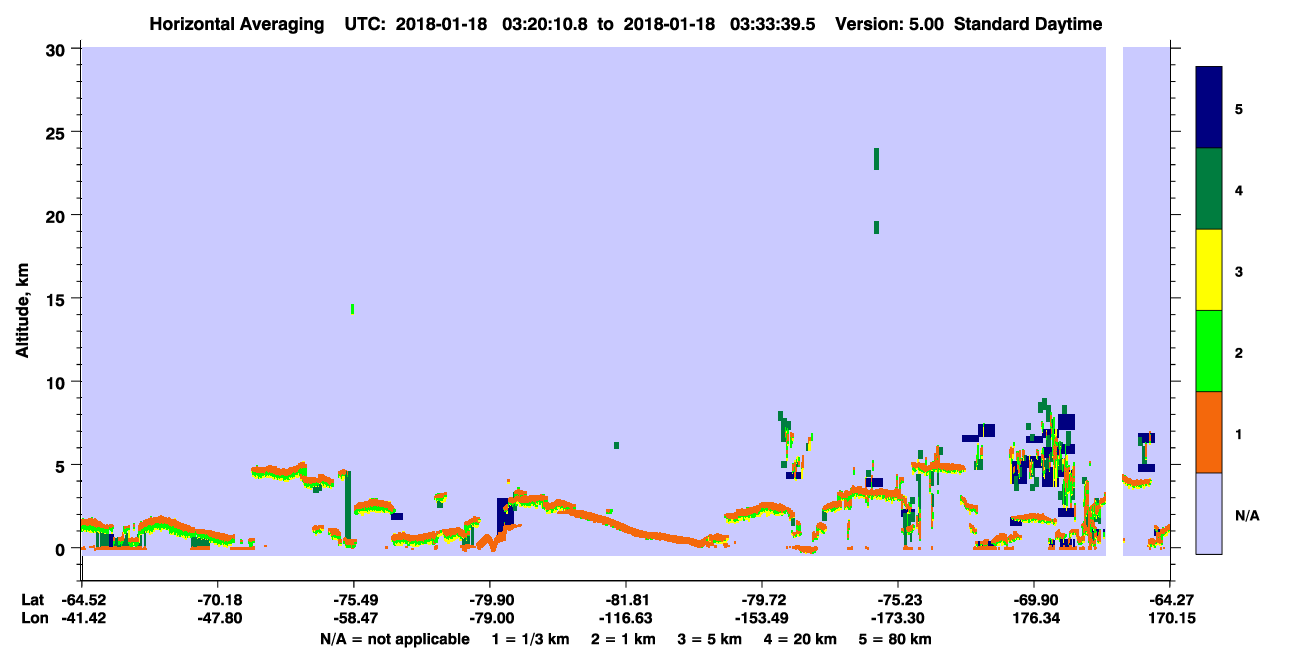Viewport: 1300px width, 667px height.
Task: Click the '2 = 1 km' legend note
Action: point(625,639)
